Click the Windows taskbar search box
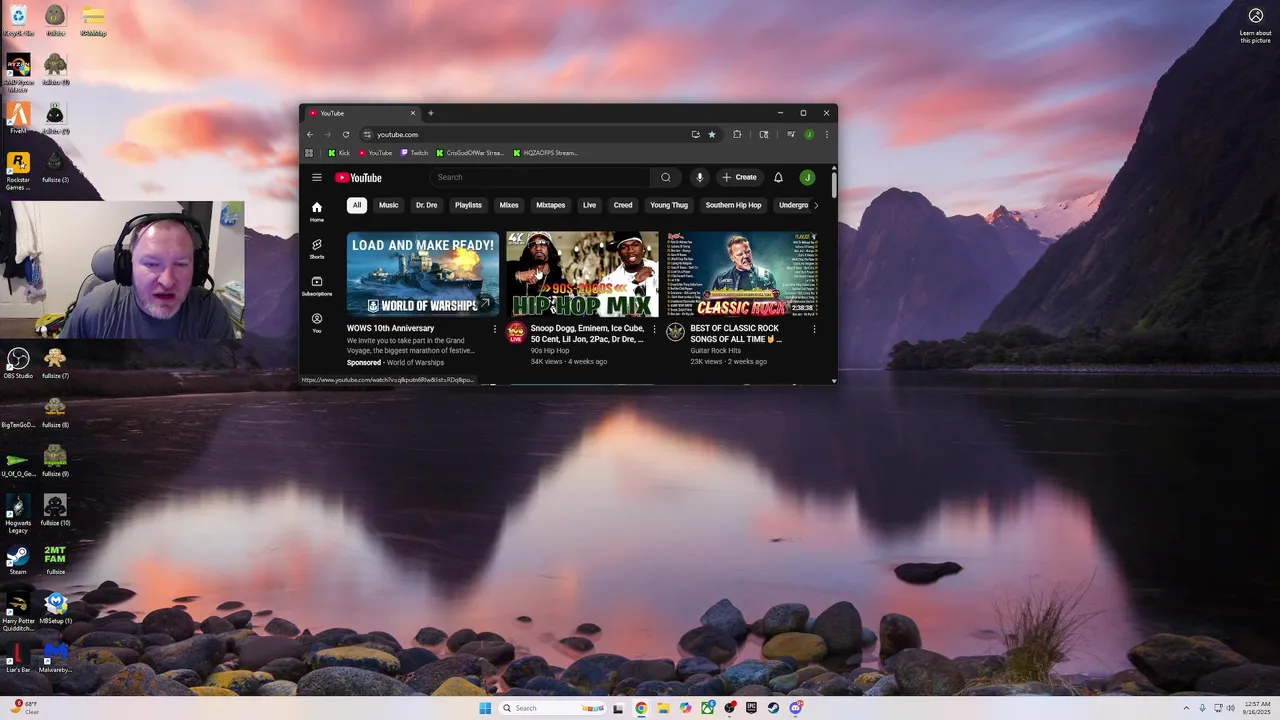The height and width of the screenshot is (720, 1280). (x=552, y=708)
